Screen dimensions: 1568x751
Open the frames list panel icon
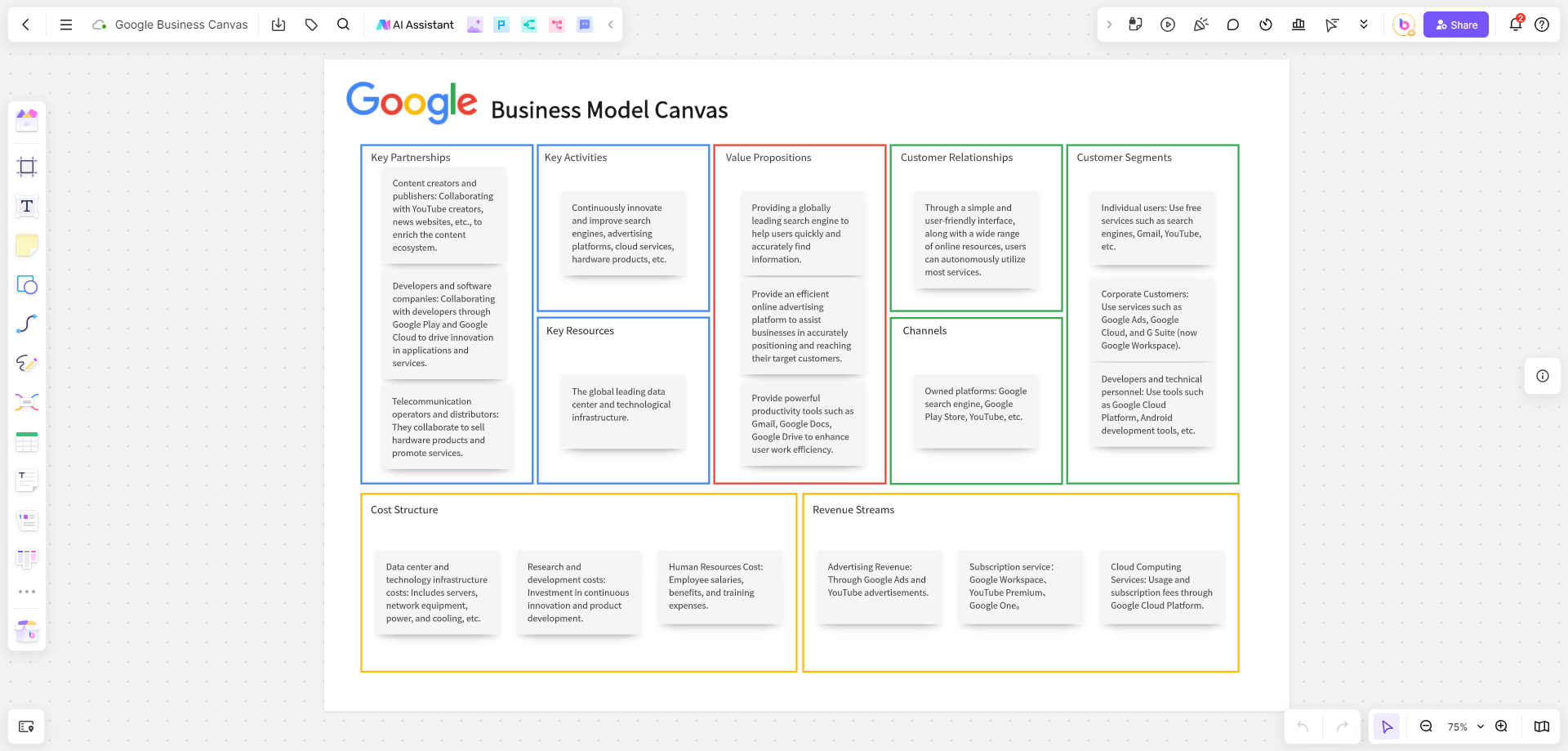[26, 726]
